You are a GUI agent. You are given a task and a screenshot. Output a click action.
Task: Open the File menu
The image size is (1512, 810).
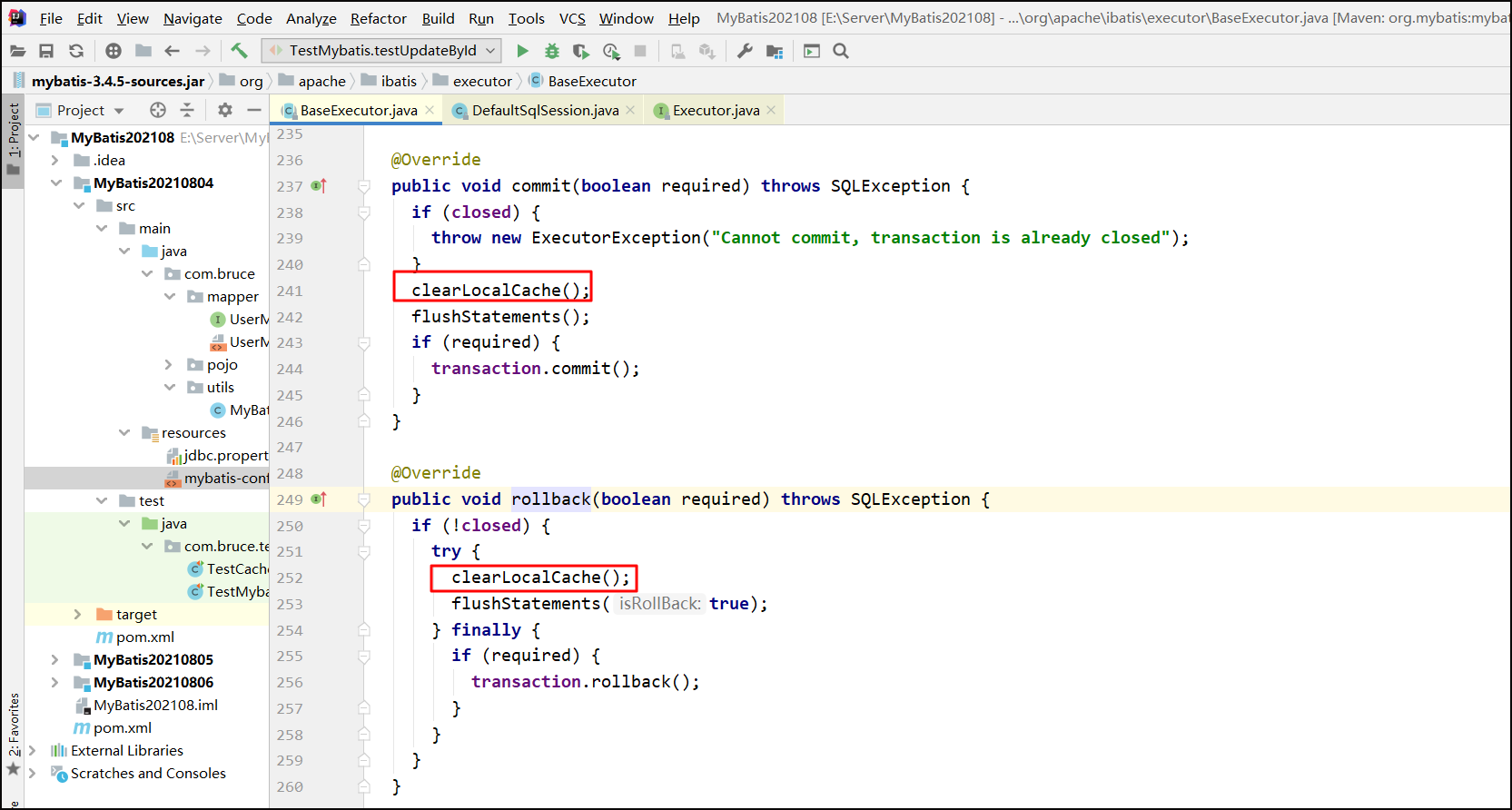click(x=51, y=18)
